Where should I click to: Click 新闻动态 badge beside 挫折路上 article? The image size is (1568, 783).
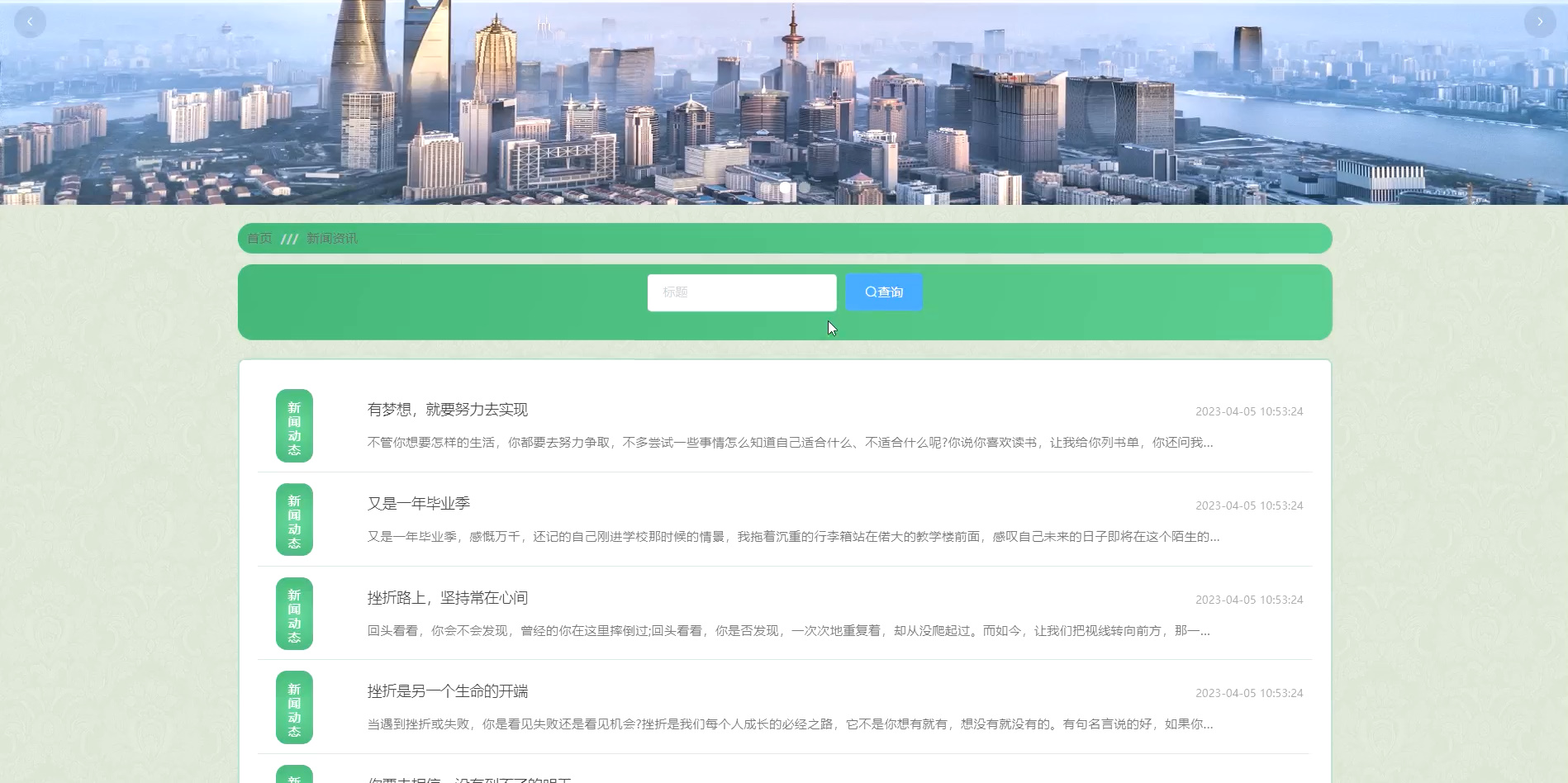(294, 614)
